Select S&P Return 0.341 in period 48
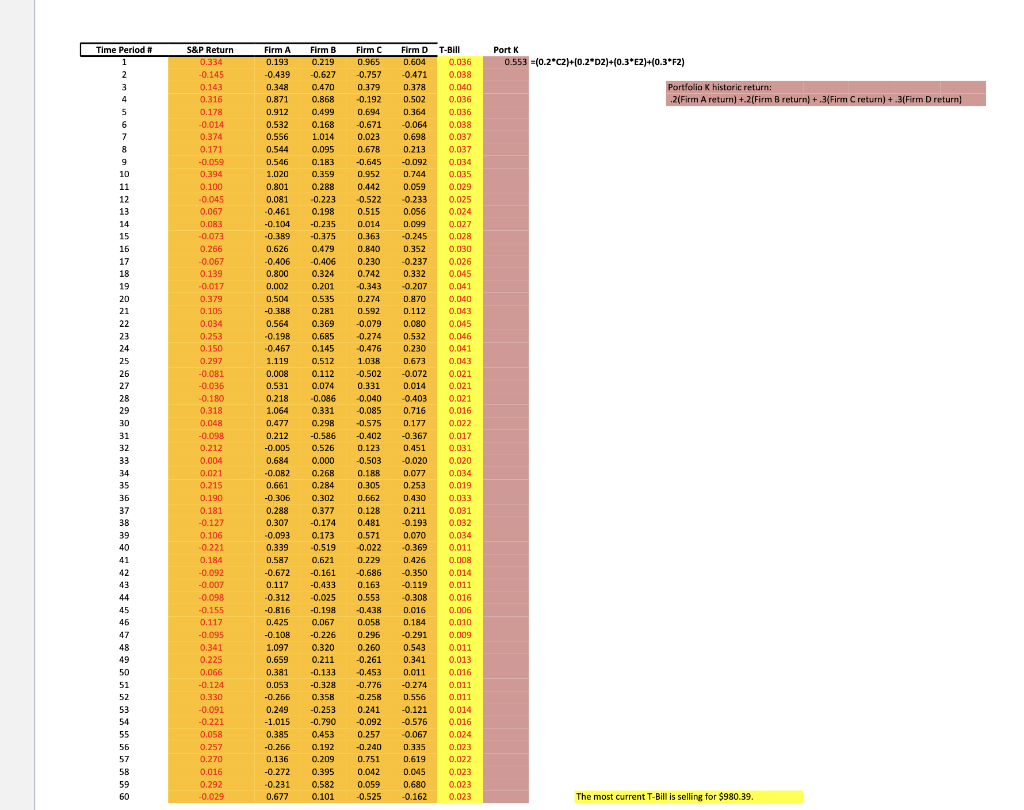The height and width of the screenshot is (810, 1024). click(x=211, y=647)
